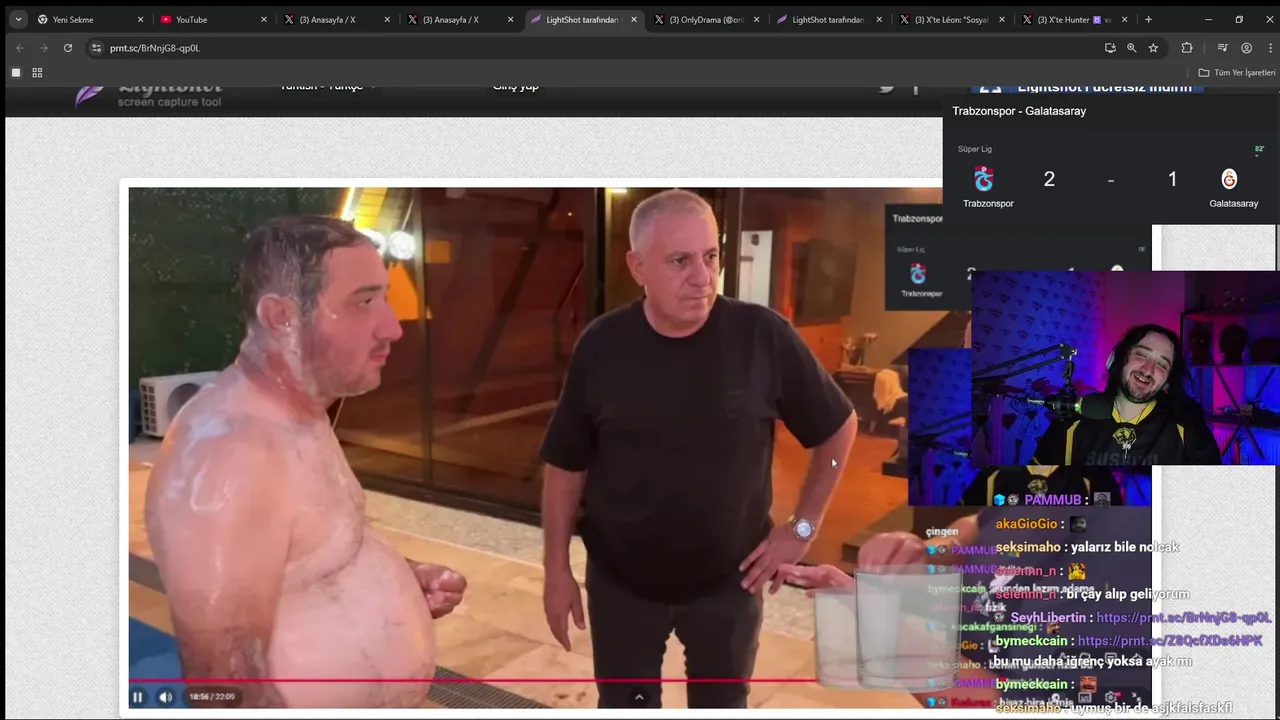Viewport: 1280px width, 720px height.
Task: Click the 'bi çay alıp geliyorum' chat message
Action: point(1127,594)
